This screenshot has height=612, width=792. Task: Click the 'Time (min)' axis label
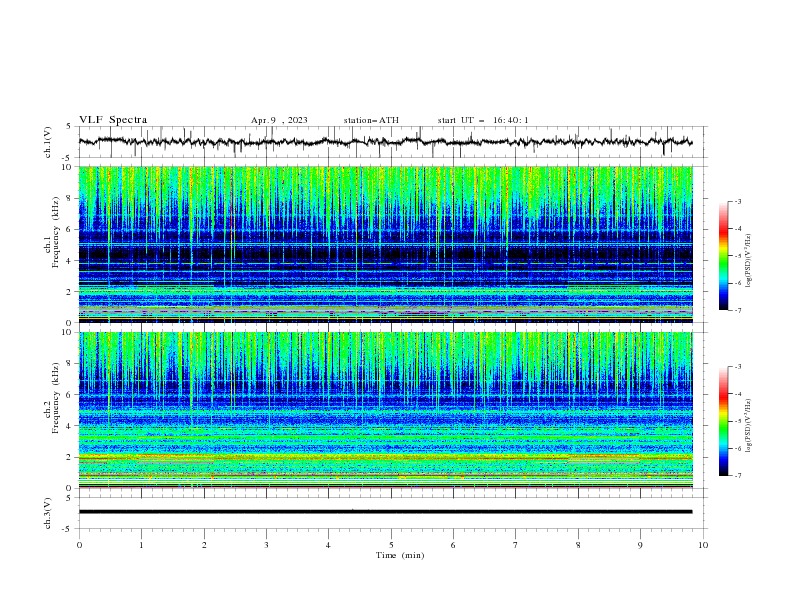click(400, 555)
